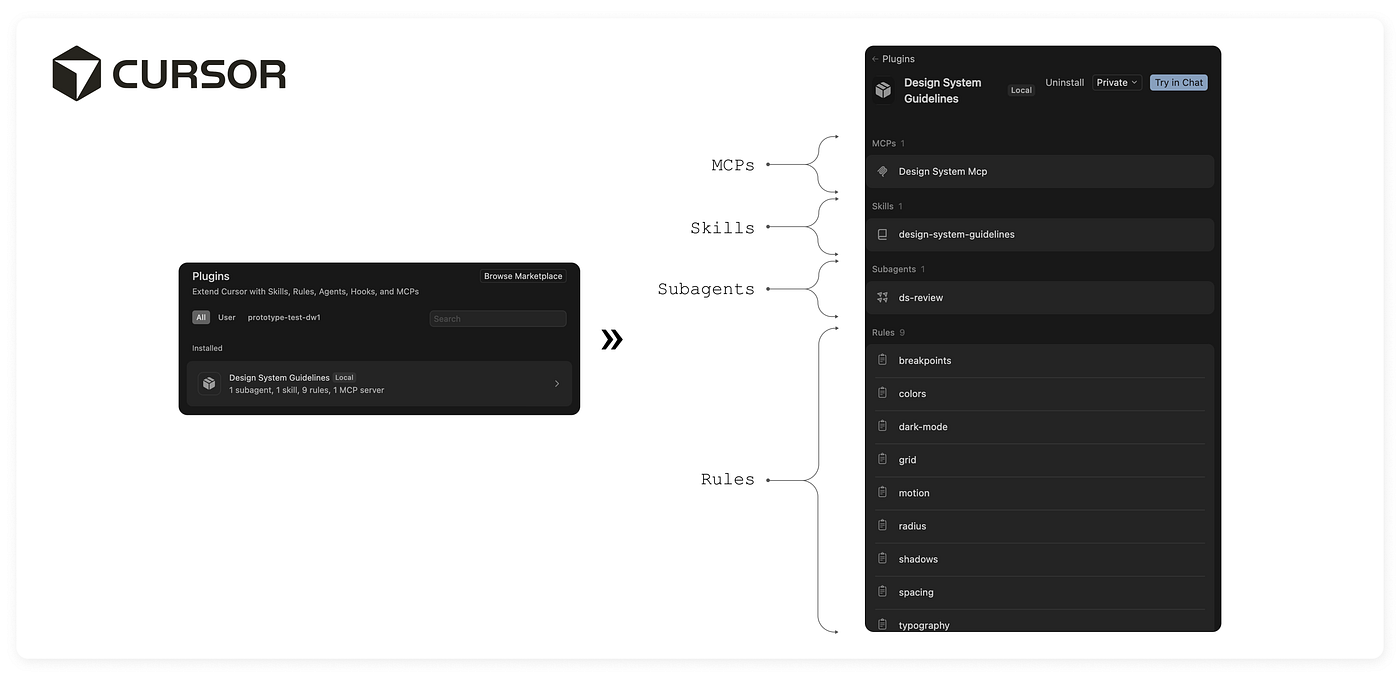Open the motion rule

[x=1040, y=493]
